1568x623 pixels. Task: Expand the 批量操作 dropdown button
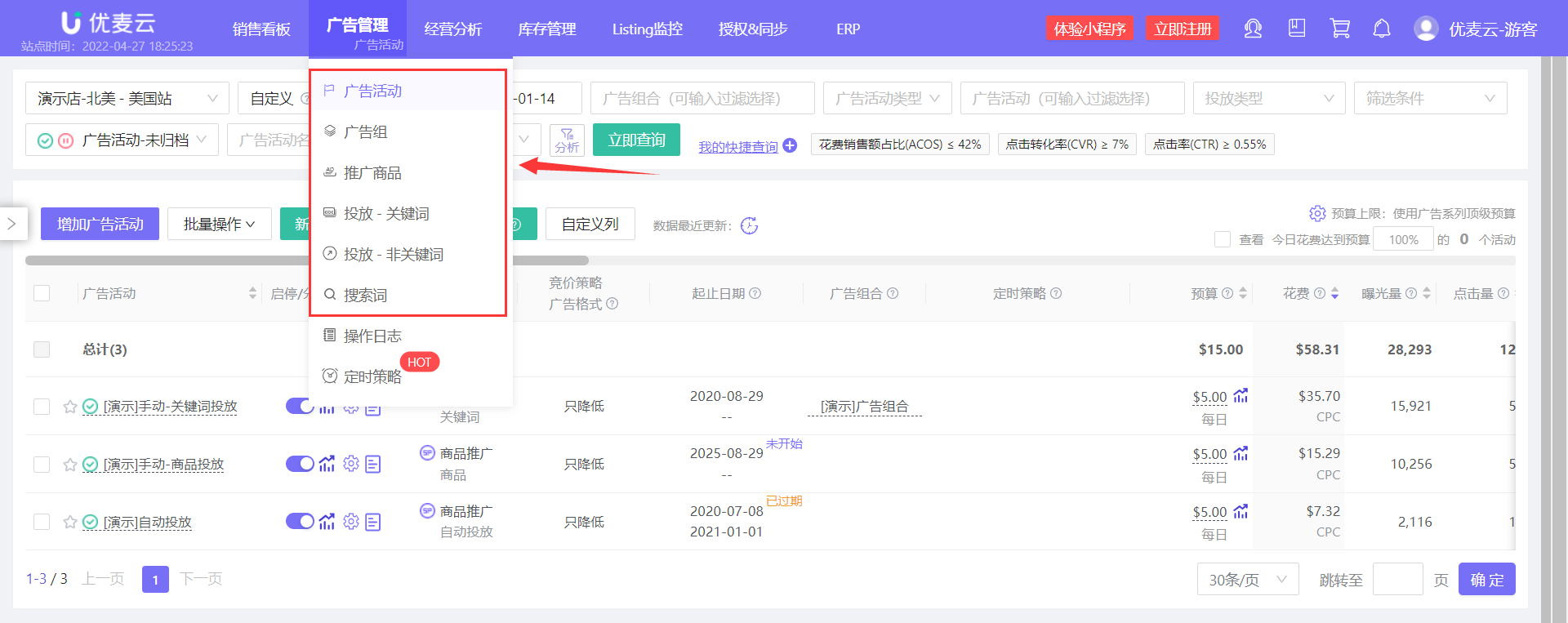(220, 224)
